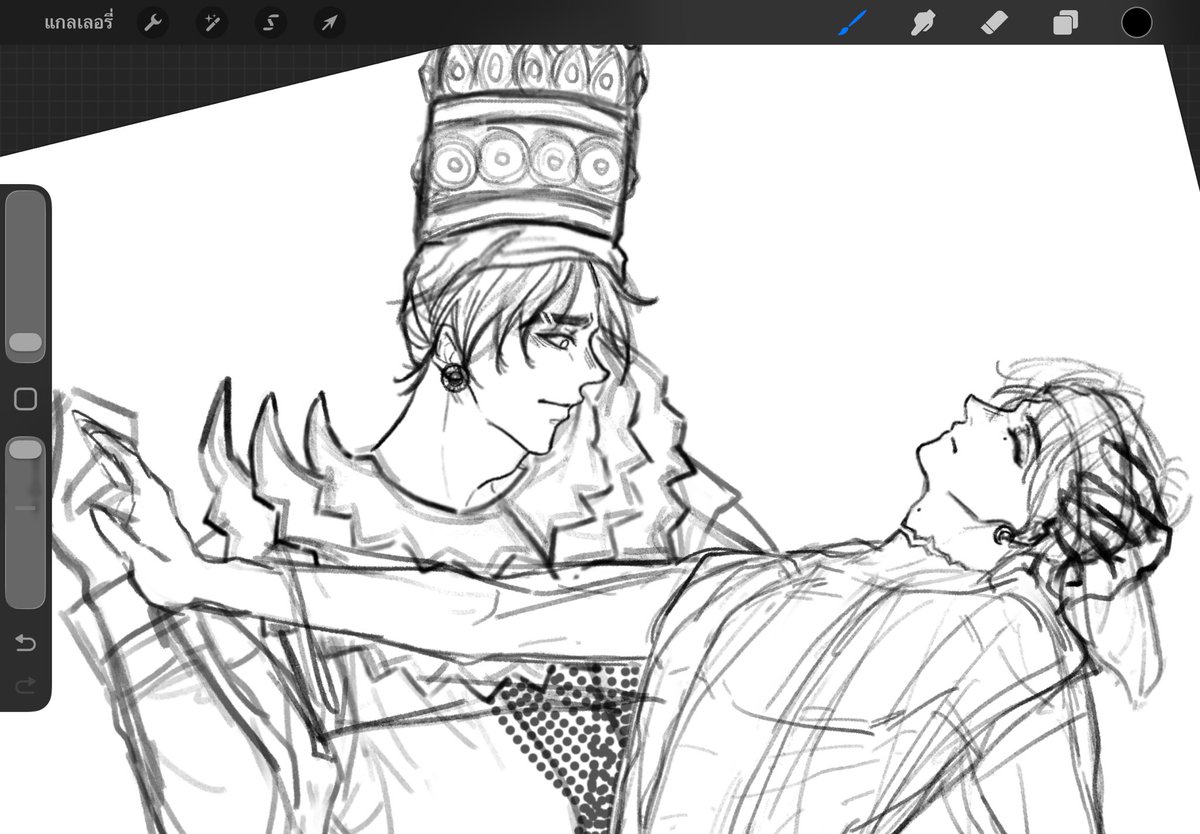
Task: Select the Smudge tool
Action: pyautogui.click(x=925, y=22)
